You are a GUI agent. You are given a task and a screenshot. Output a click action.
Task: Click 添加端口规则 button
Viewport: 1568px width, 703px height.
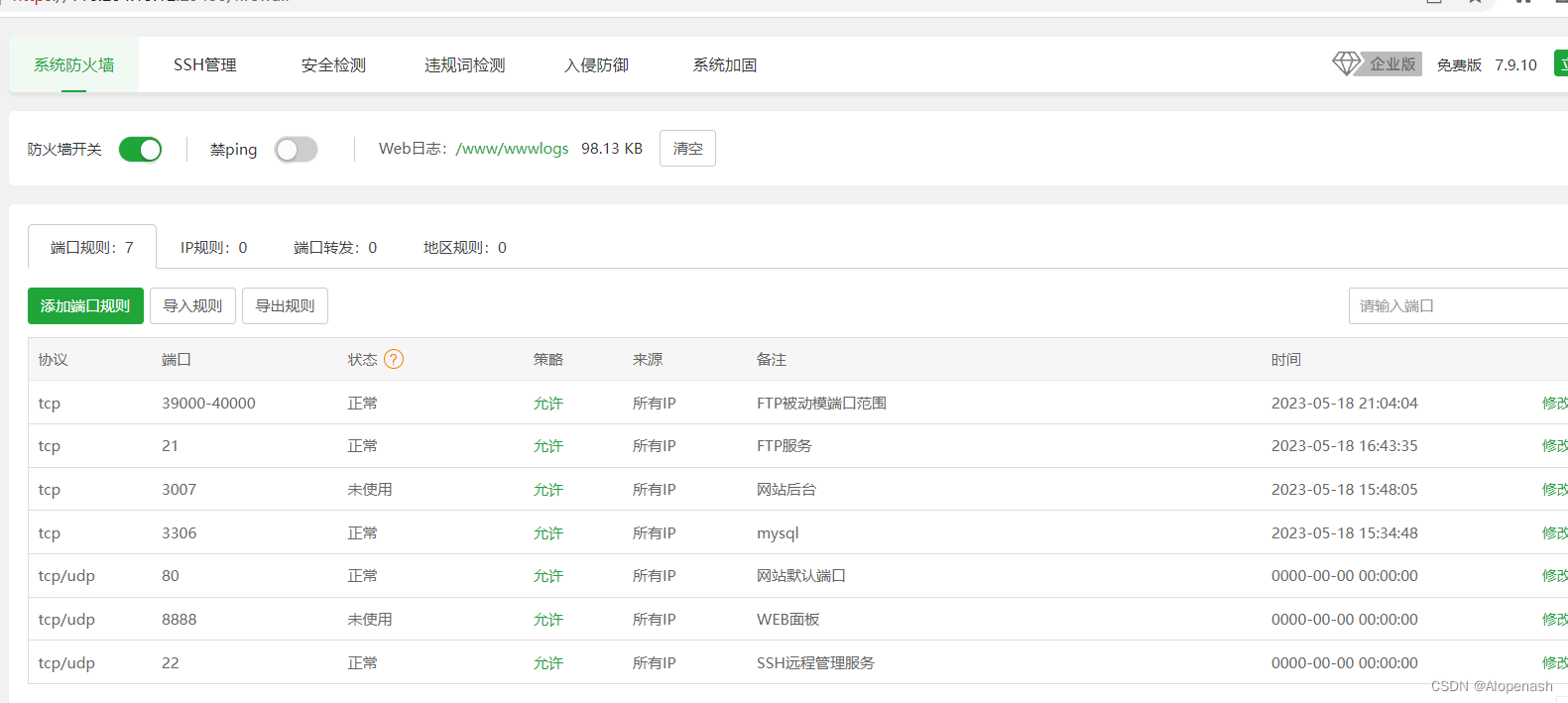point(85,305)
